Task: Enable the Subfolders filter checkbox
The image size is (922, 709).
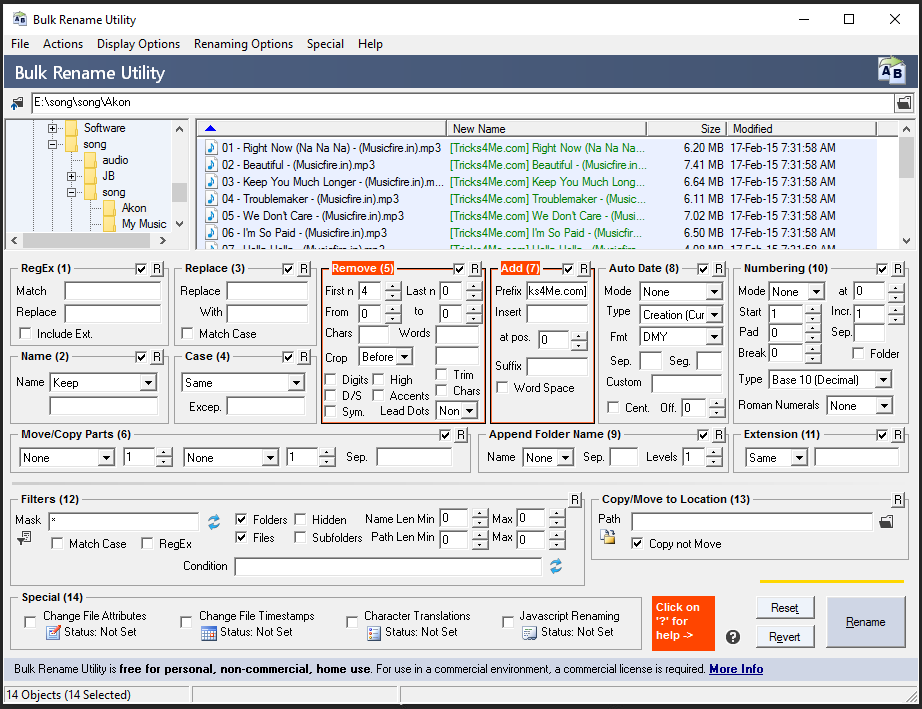Action: [x=300, y=537]
